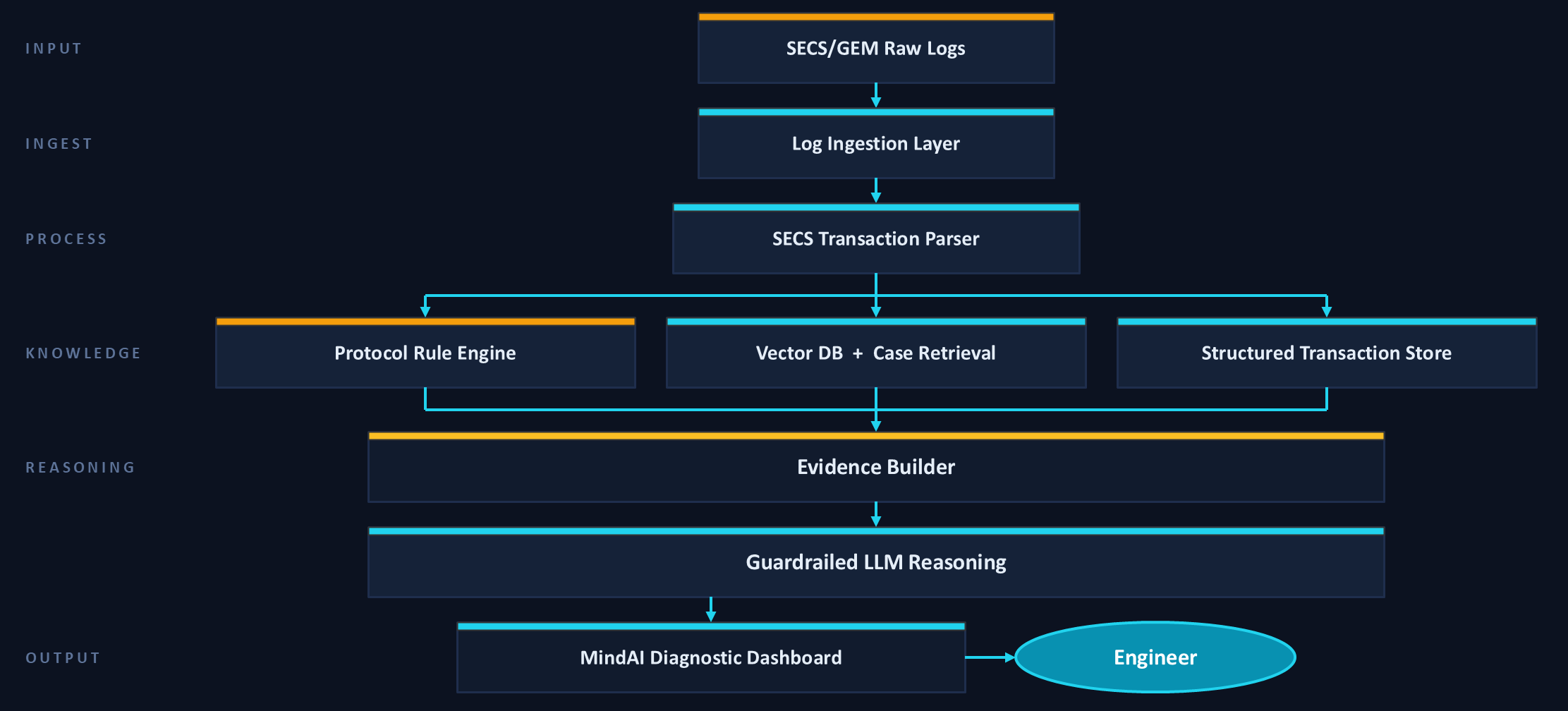
Task: Select the SECS Transaction Parser node
Action: pyautogui.click(x=876, y=238)
